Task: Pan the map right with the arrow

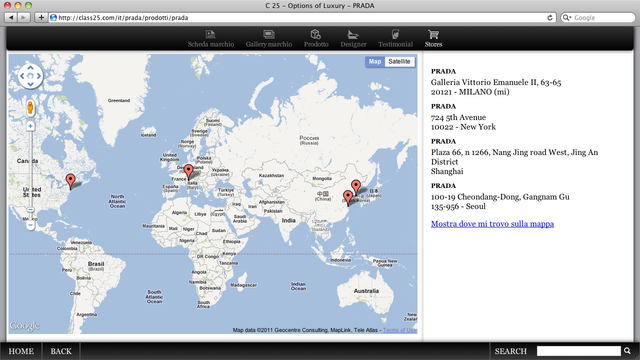Action: click(x=39, y=76)
